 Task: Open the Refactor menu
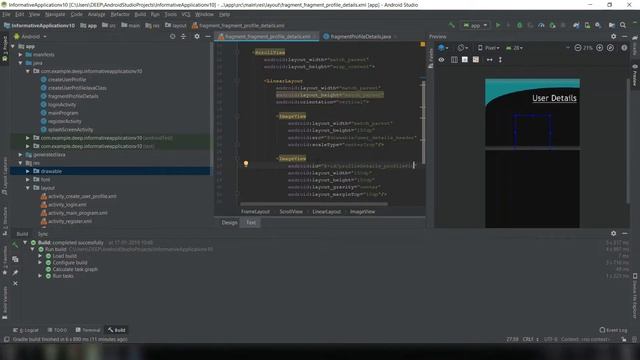(120, 14)
